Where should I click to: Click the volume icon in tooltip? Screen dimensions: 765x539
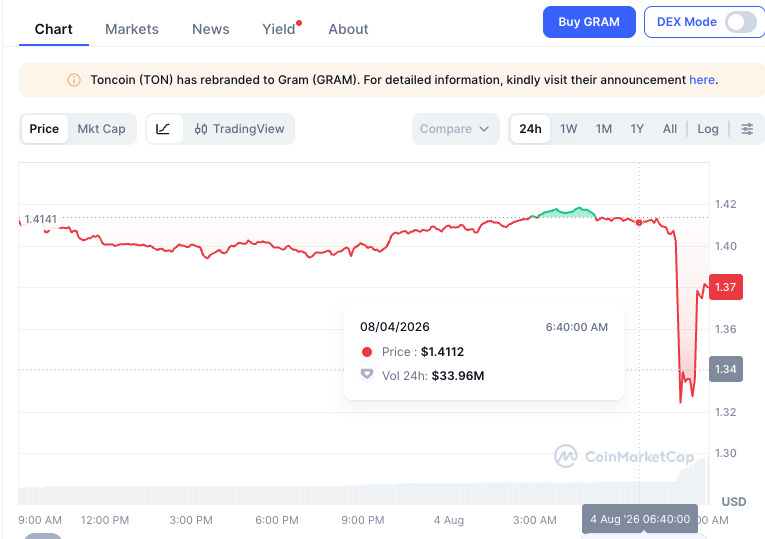[x=367, y=375]
